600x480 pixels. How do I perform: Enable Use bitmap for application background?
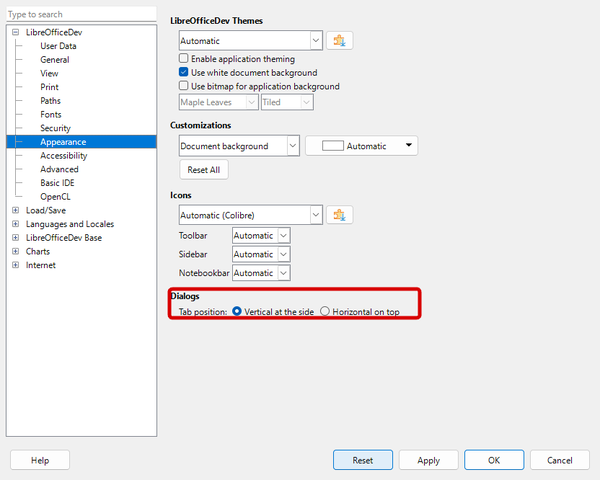coord(184,87)
